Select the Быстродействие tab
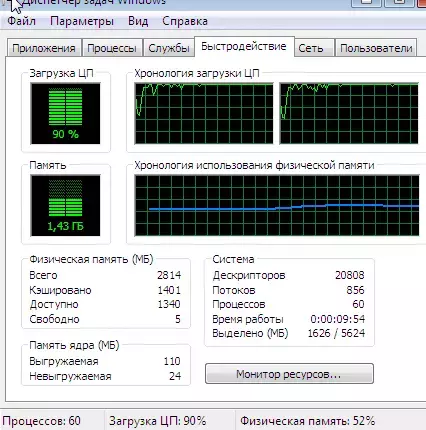 (x=244, y=46)
